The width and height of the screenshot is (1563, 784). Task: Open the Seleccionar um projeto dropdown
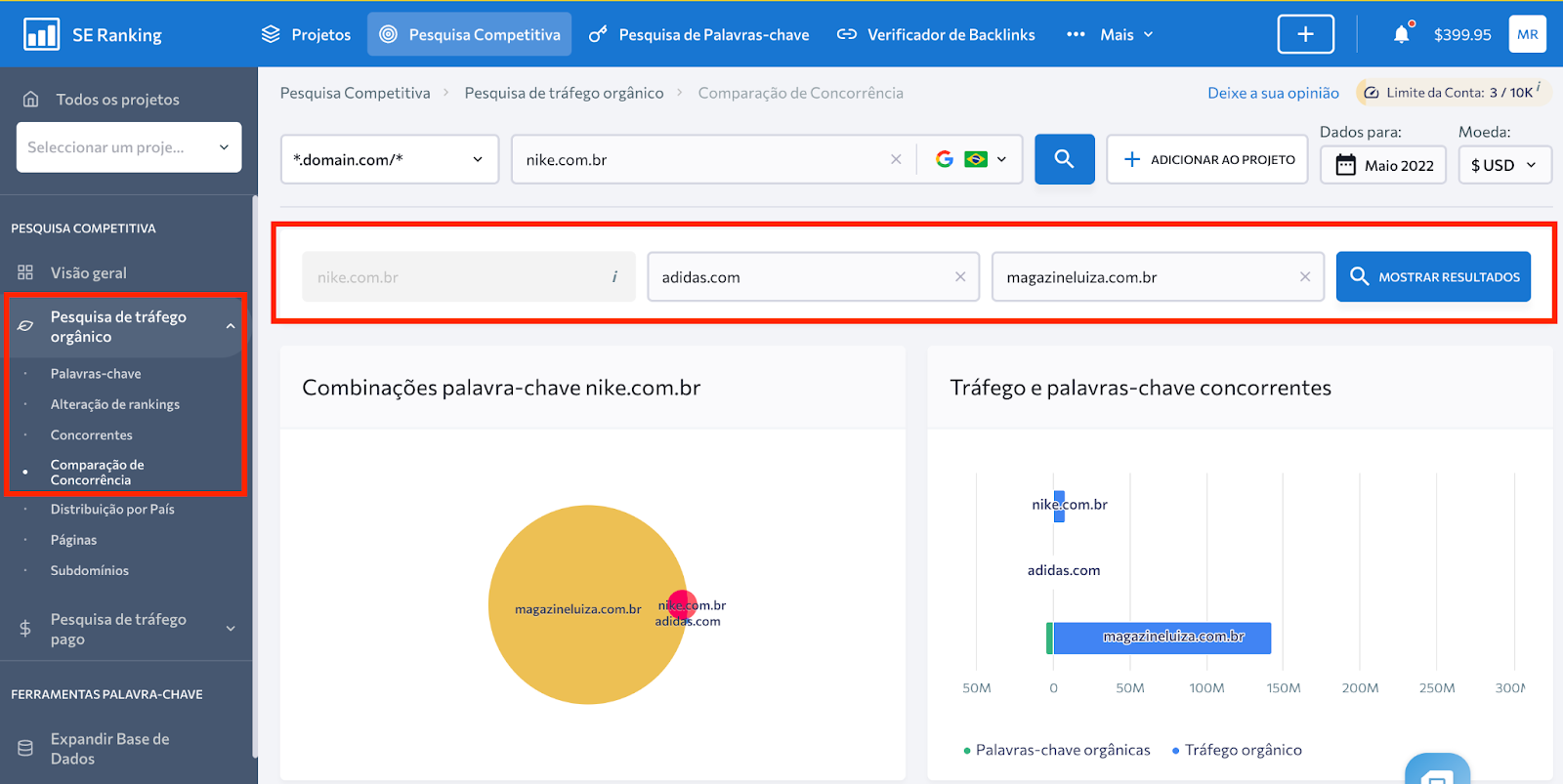tap(129, 147)
